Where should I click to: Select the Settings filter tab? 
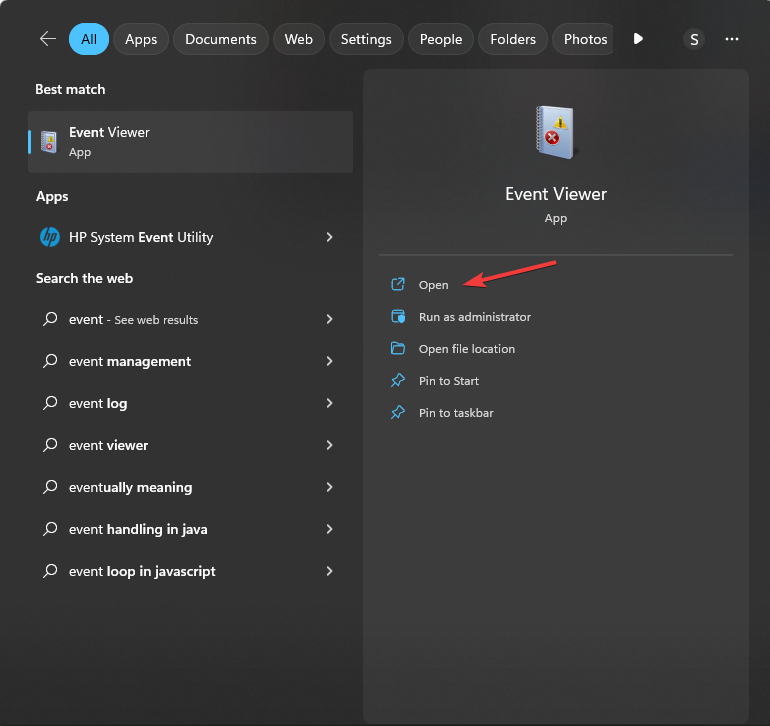click(366, 39)
